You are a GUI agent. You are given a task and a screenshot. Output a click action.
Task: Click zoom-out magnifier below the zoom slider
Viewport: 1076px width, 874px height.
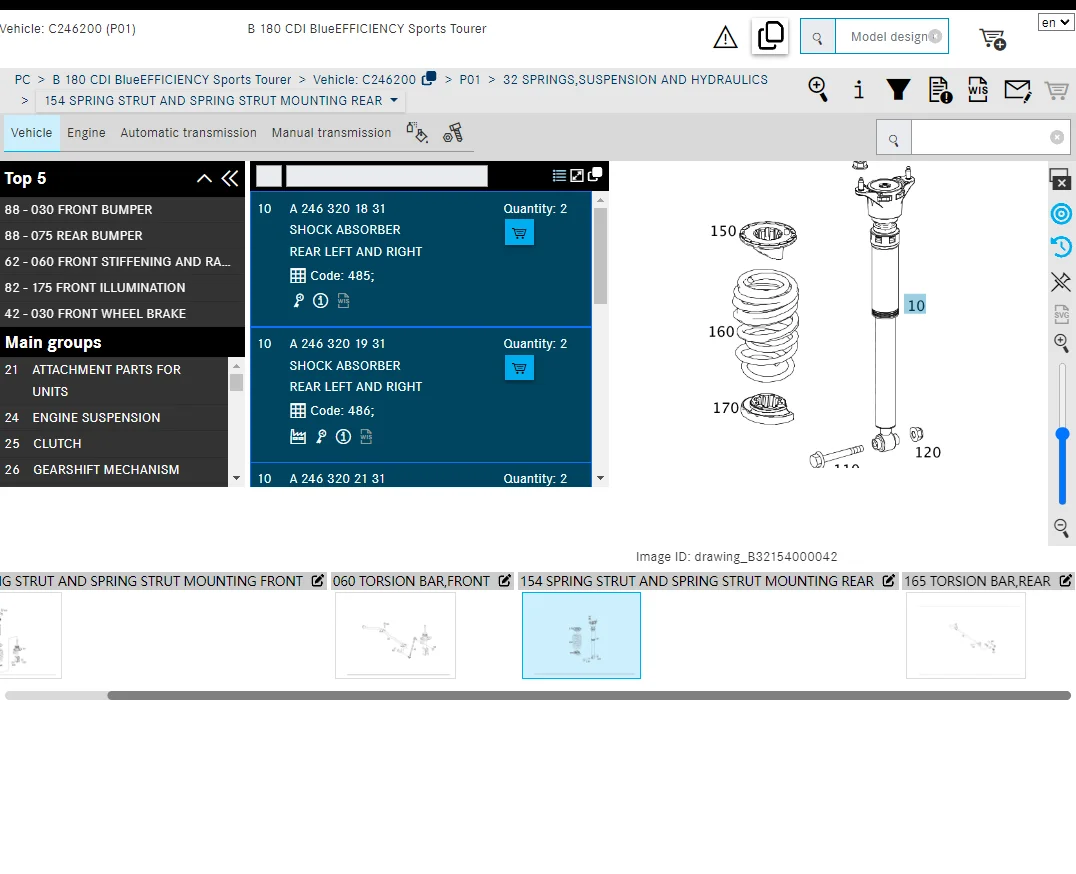(1061, 527)
